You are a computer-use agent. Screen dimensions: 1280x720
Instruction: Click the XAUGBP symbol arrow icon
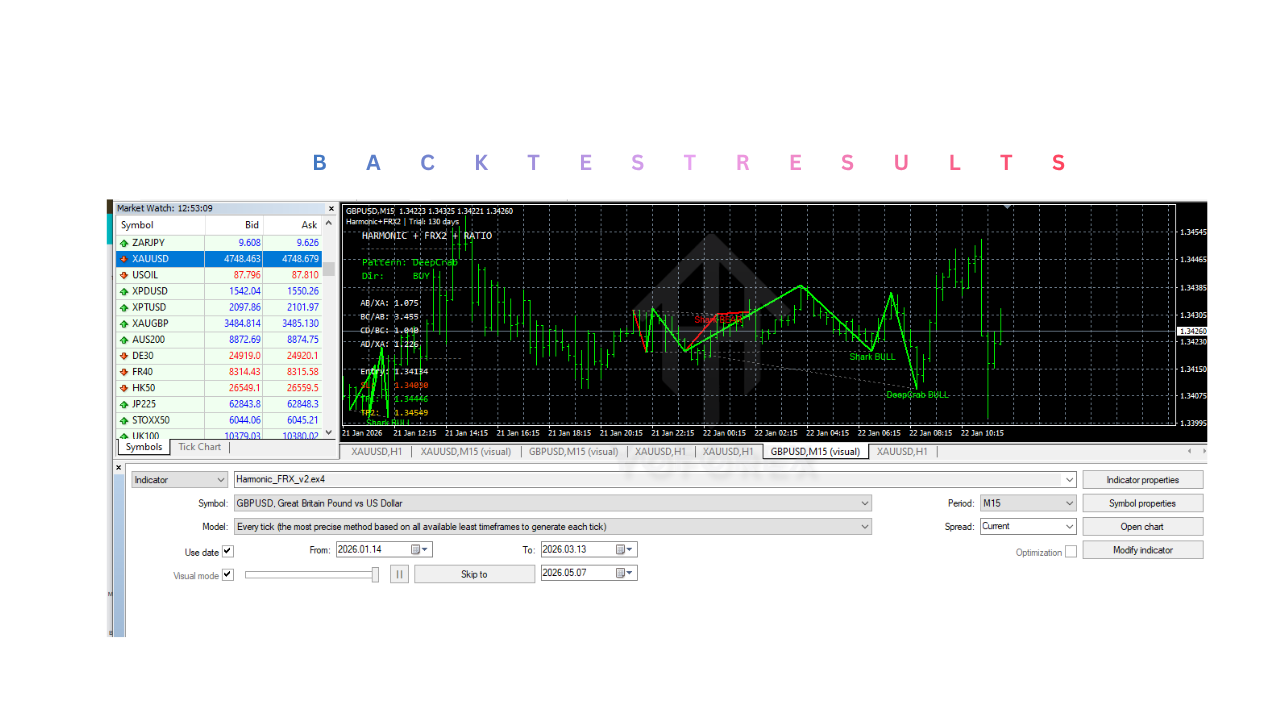click(x=124, y=323)
